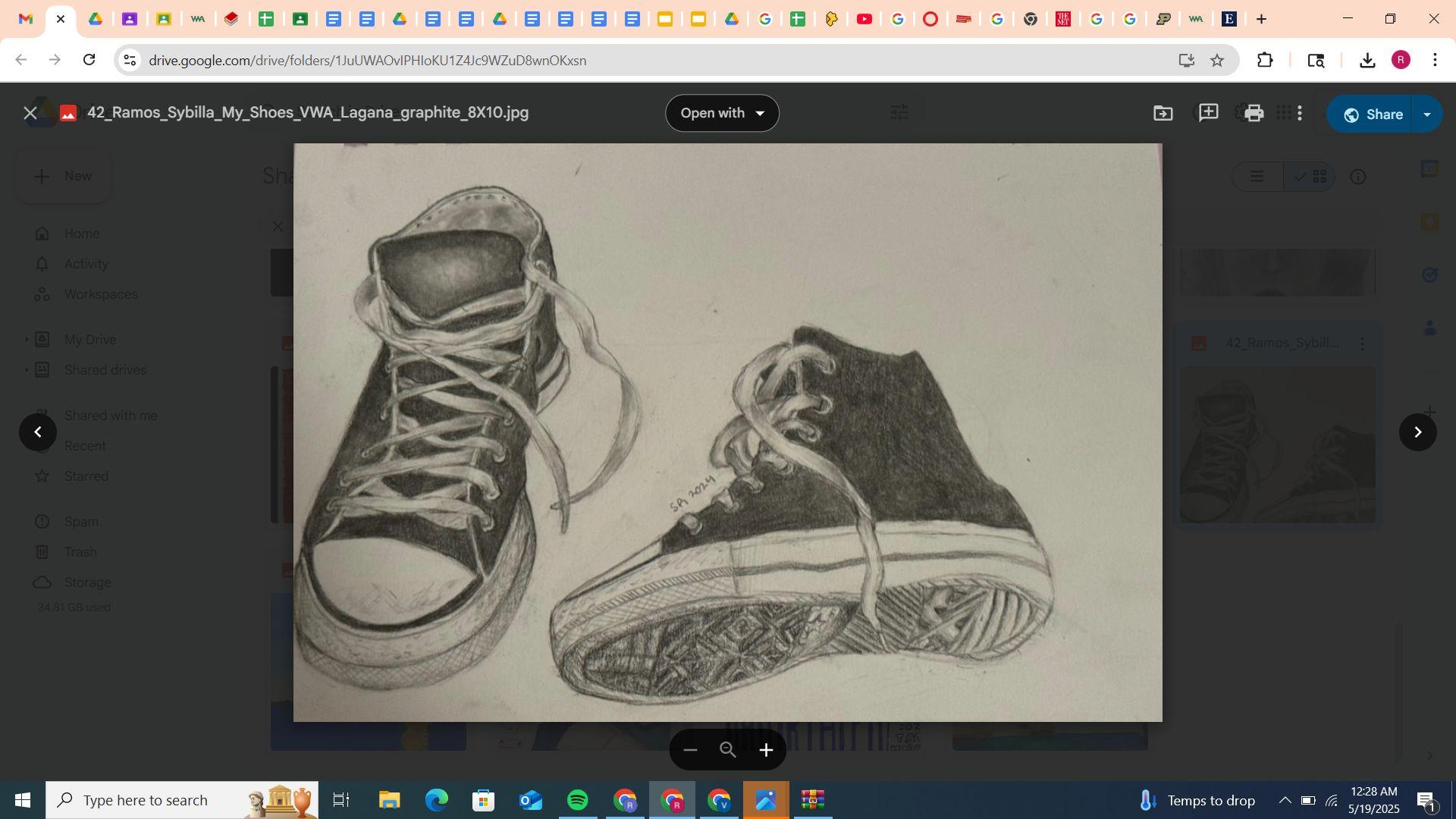Close the current active browser tab
1456x819 pixels.
point(61,19)
